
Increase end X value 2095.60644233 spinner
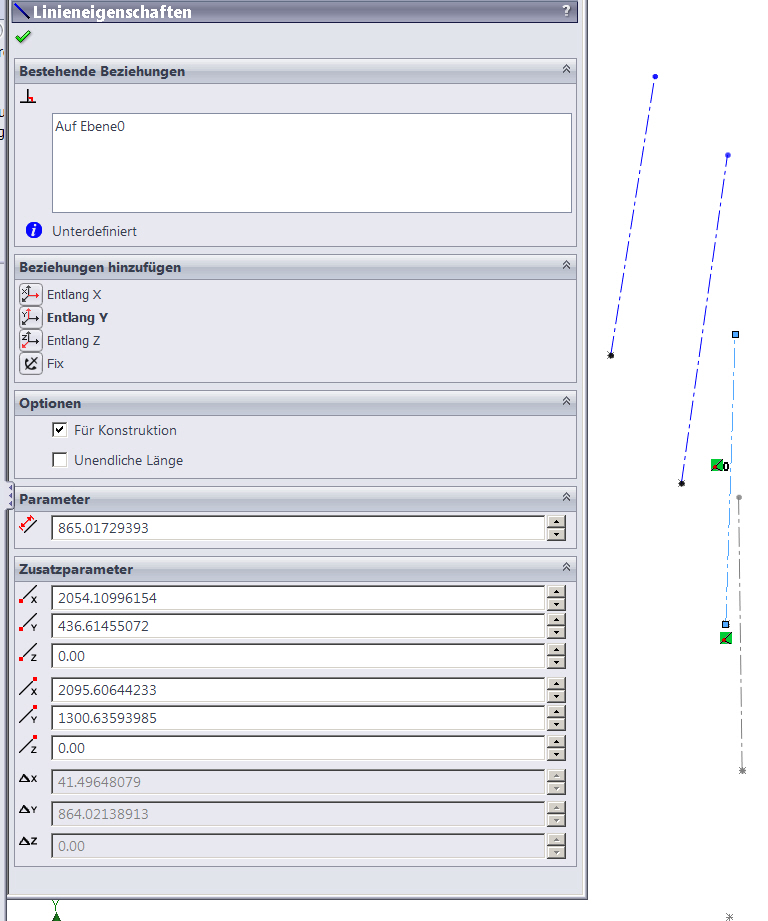click(556, 683)
